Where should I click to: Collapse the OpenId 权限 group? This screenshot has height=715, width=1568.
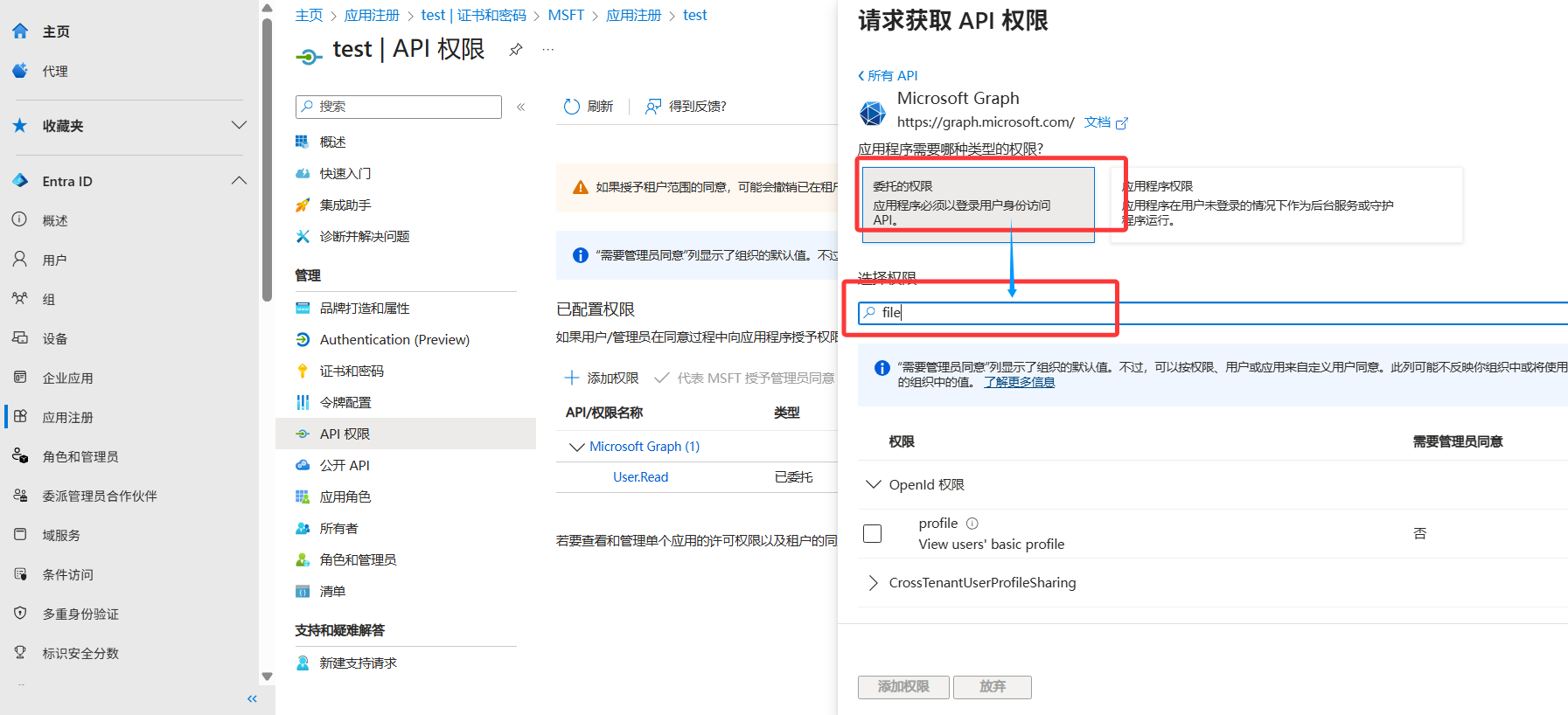[873, 484]
